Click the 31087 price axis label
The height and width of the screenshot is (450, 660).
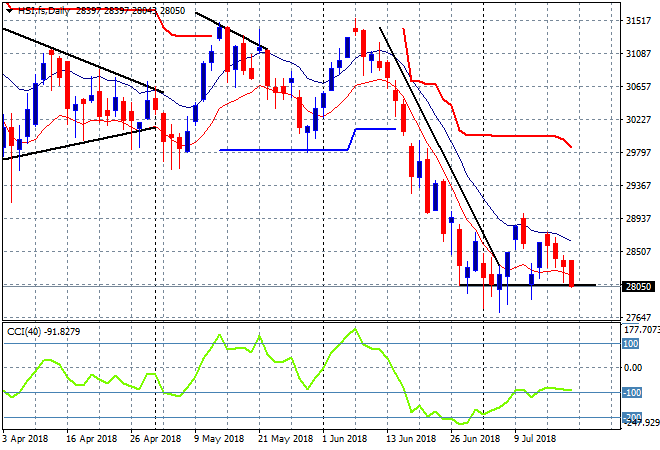[x=639, y=54]
